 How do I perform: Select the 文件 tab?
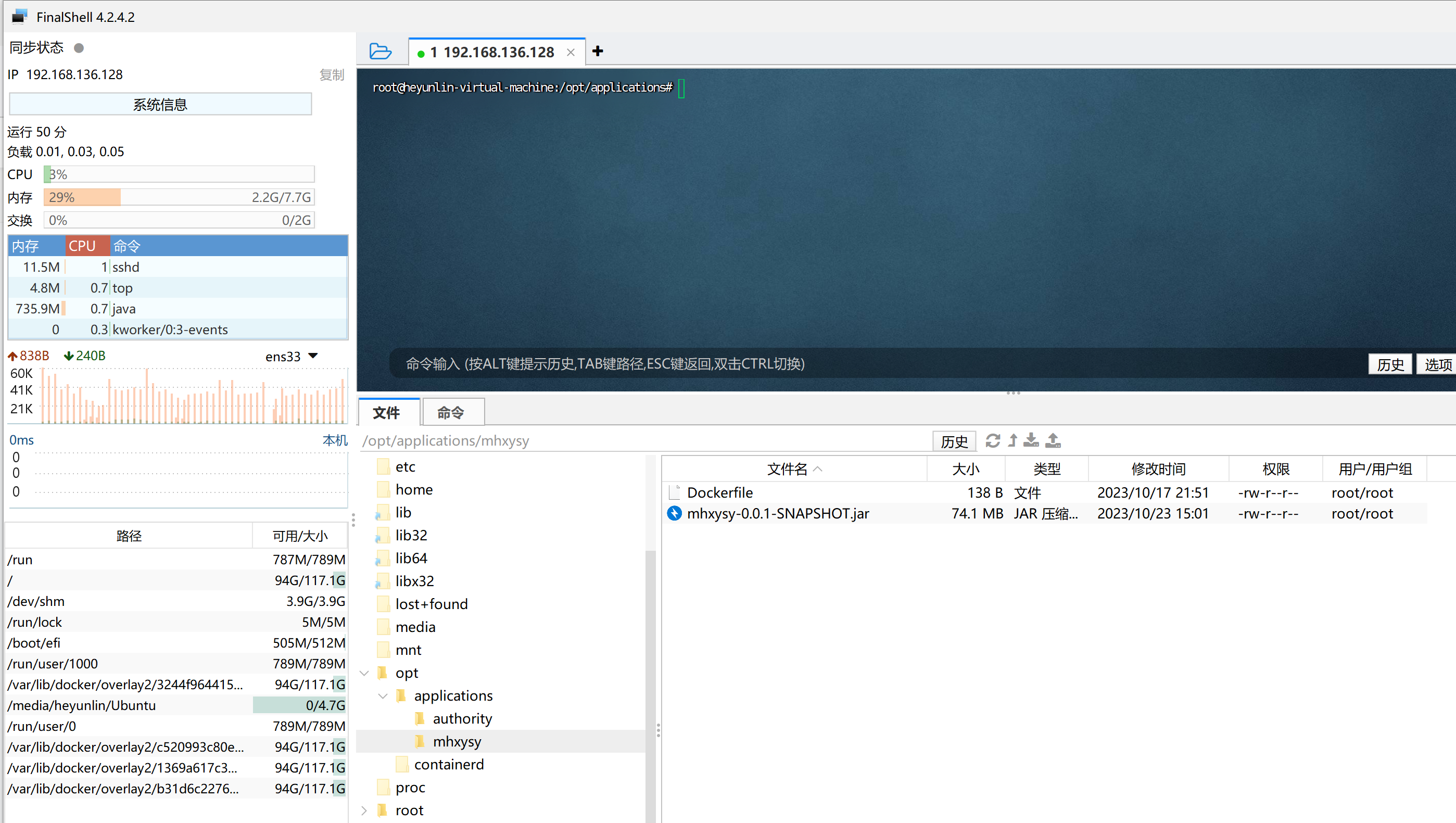click(x=387, y=413)
